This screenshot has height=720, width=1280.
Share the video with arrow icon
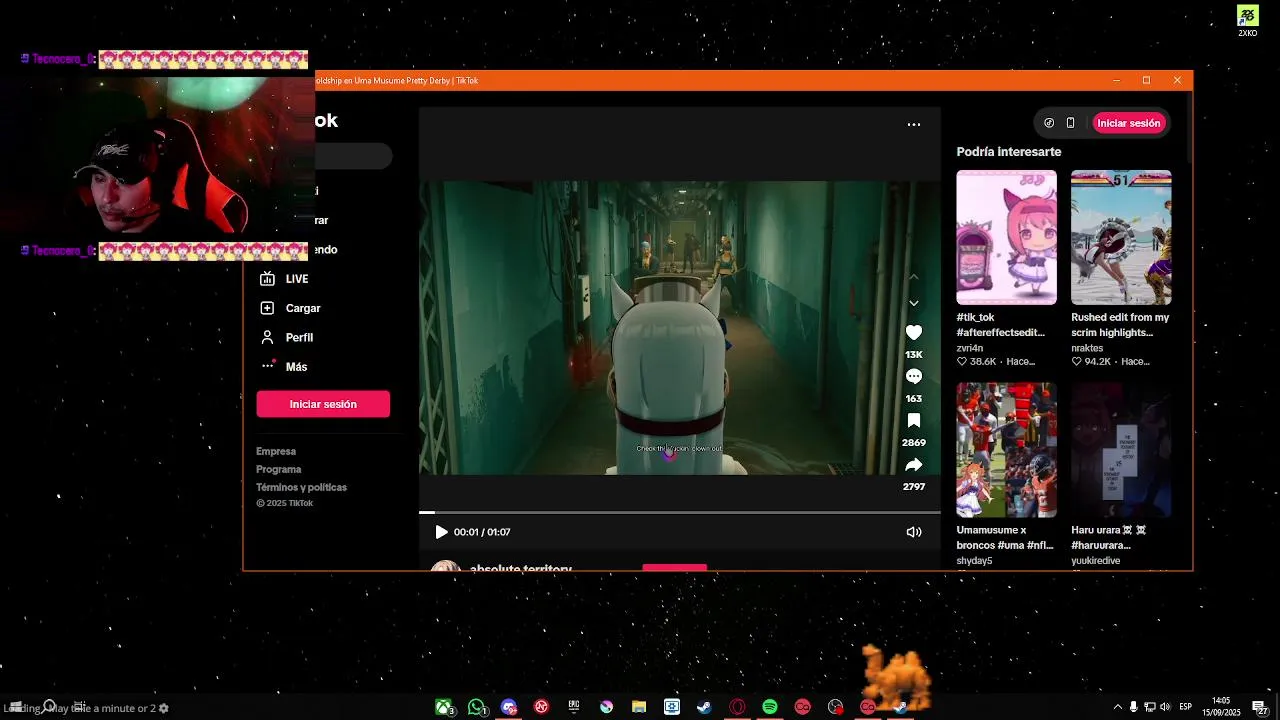pos(913,465)
